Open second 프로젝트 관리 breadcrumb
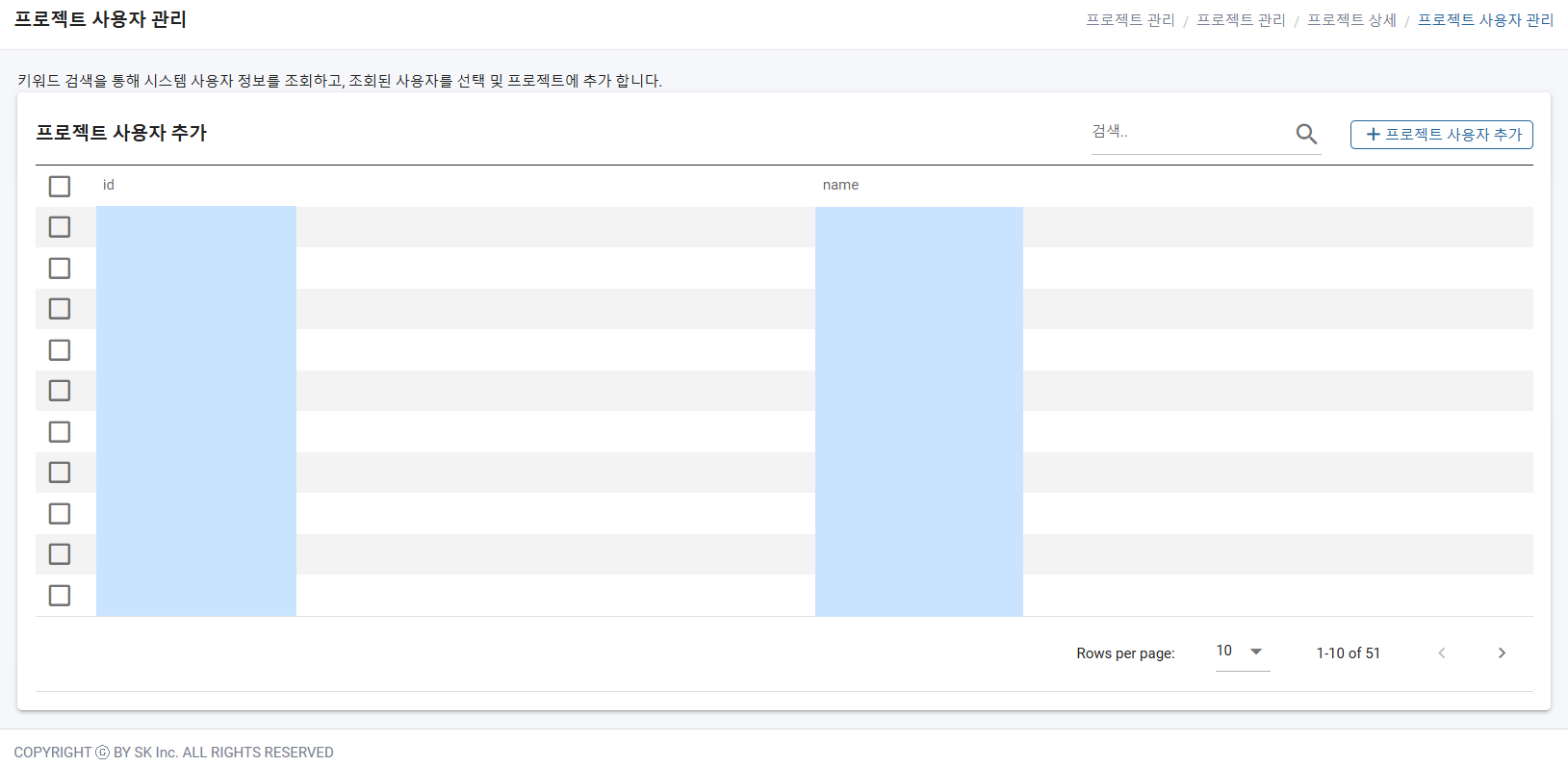This screenshot has width=1568, height=767. 1241,20
